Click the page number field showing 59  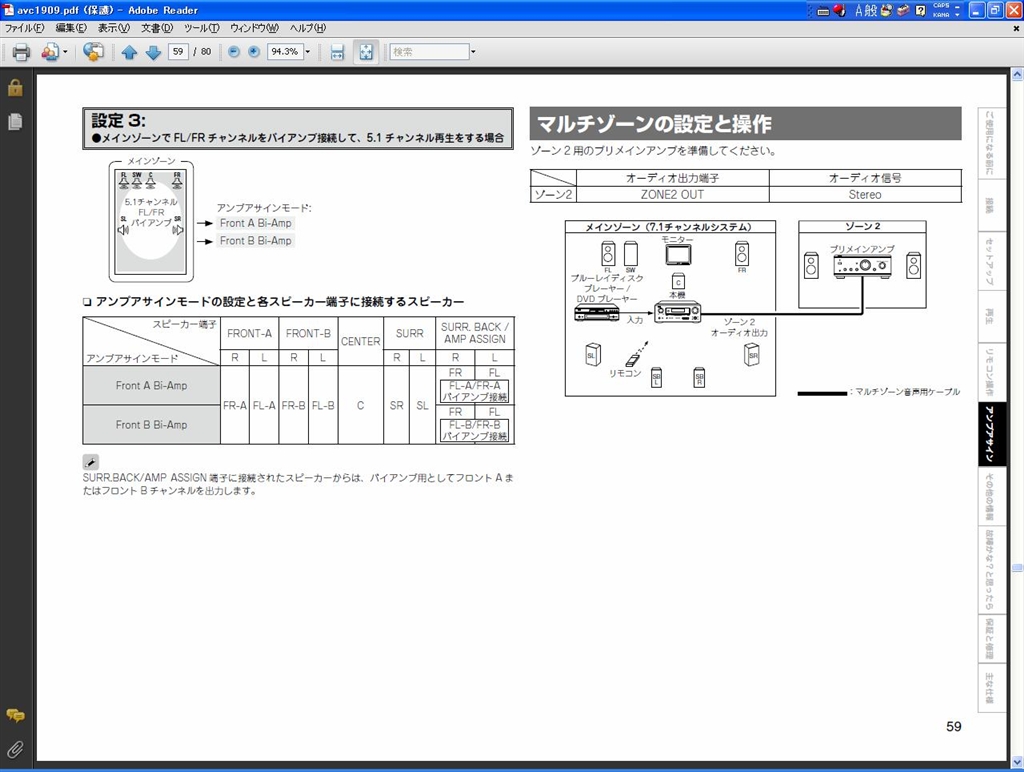coord(178,52)
